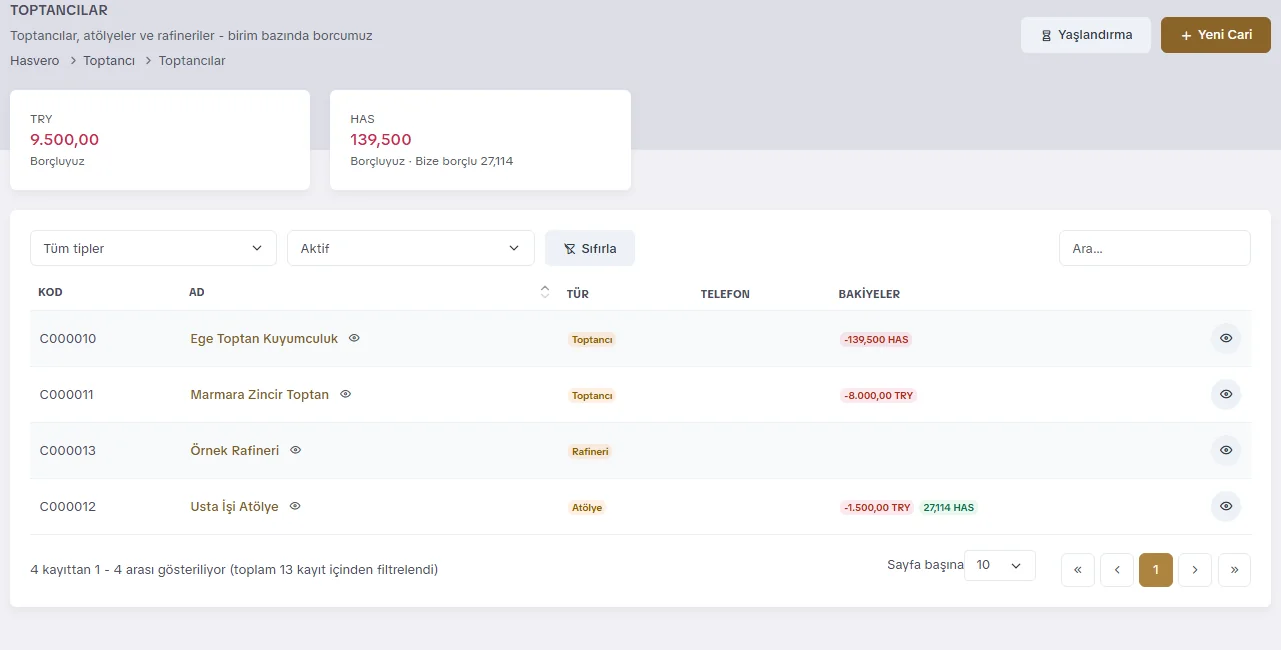Sort the table by the AD column arrows
Screen dimensions: 1281x650
pyautogui.click(x=545, y=292)
